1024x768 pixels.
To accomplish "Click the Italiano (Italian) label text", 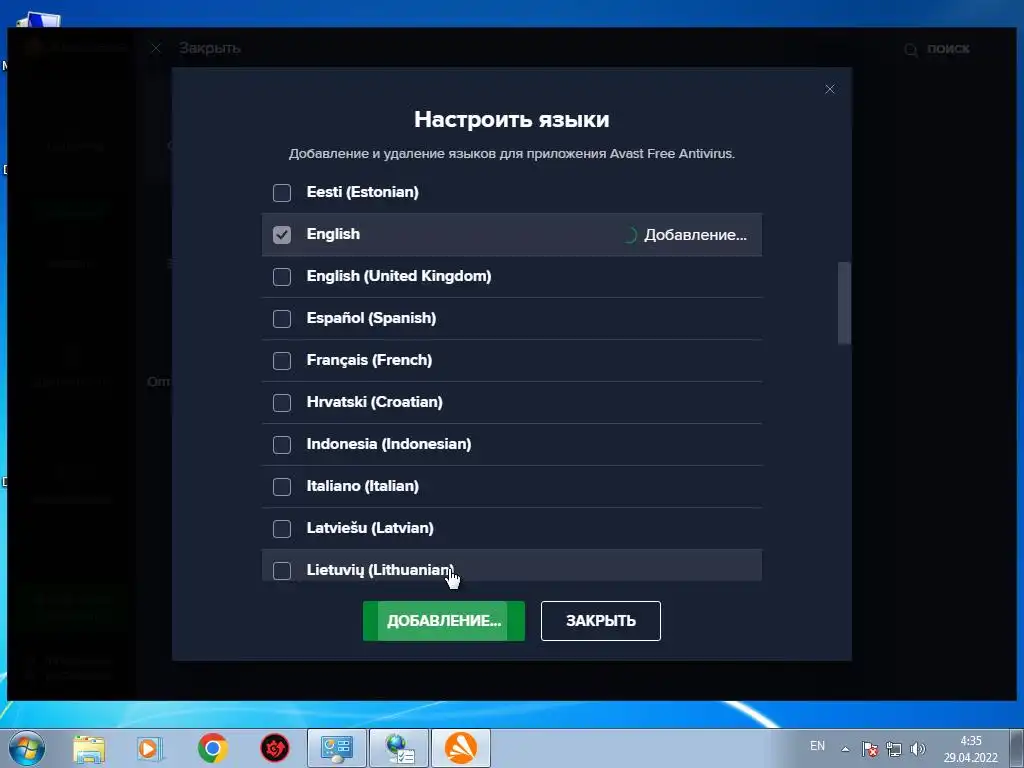I will pyautogui.click(x=362, y=487).
